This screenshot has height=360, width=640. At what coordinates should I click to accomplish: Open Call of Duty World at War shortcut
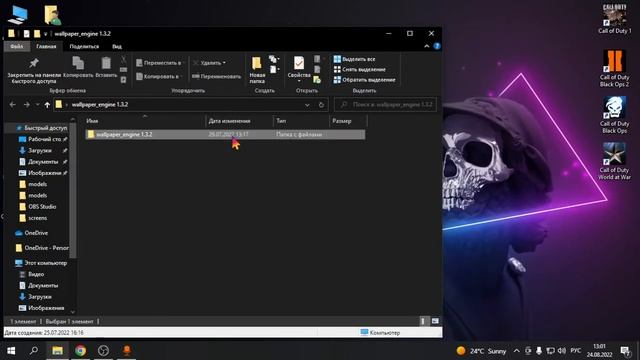coord(614,161)
